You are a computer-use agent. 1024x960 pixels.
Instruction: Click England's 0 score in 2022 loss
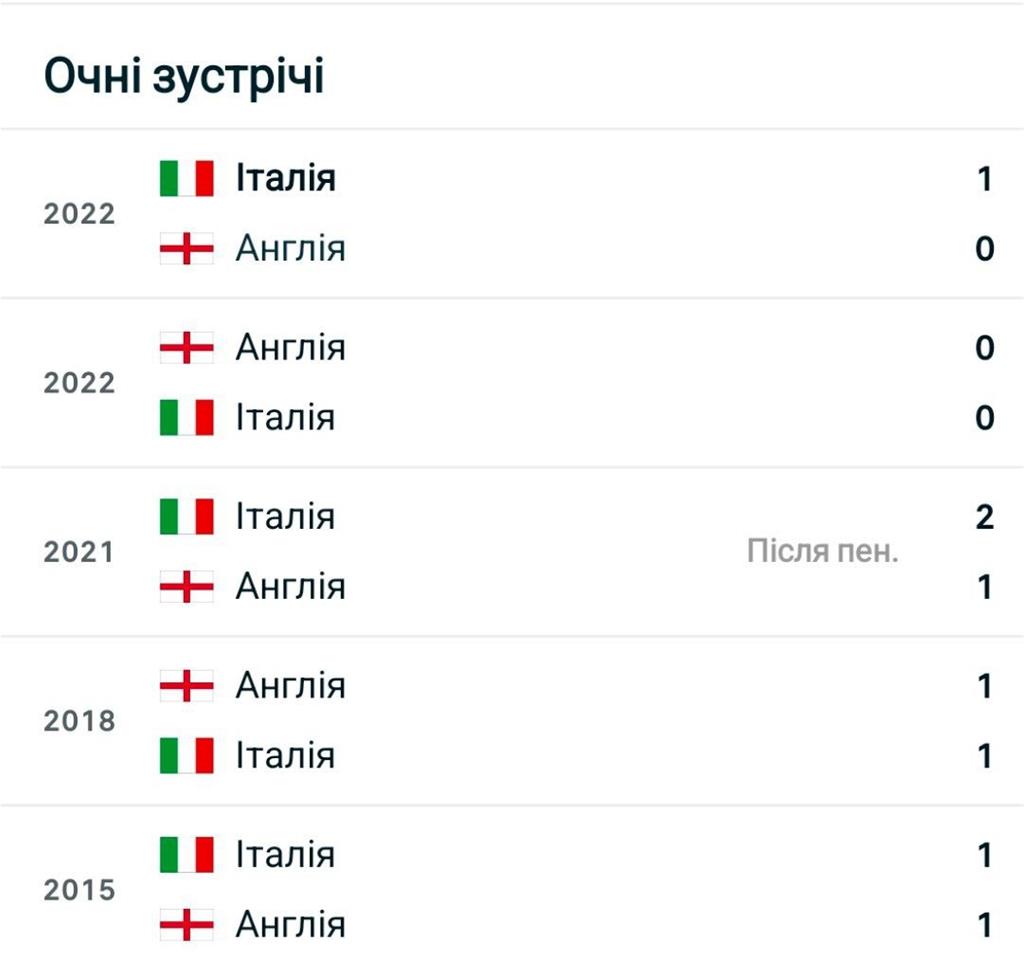[x=985, y=248]
